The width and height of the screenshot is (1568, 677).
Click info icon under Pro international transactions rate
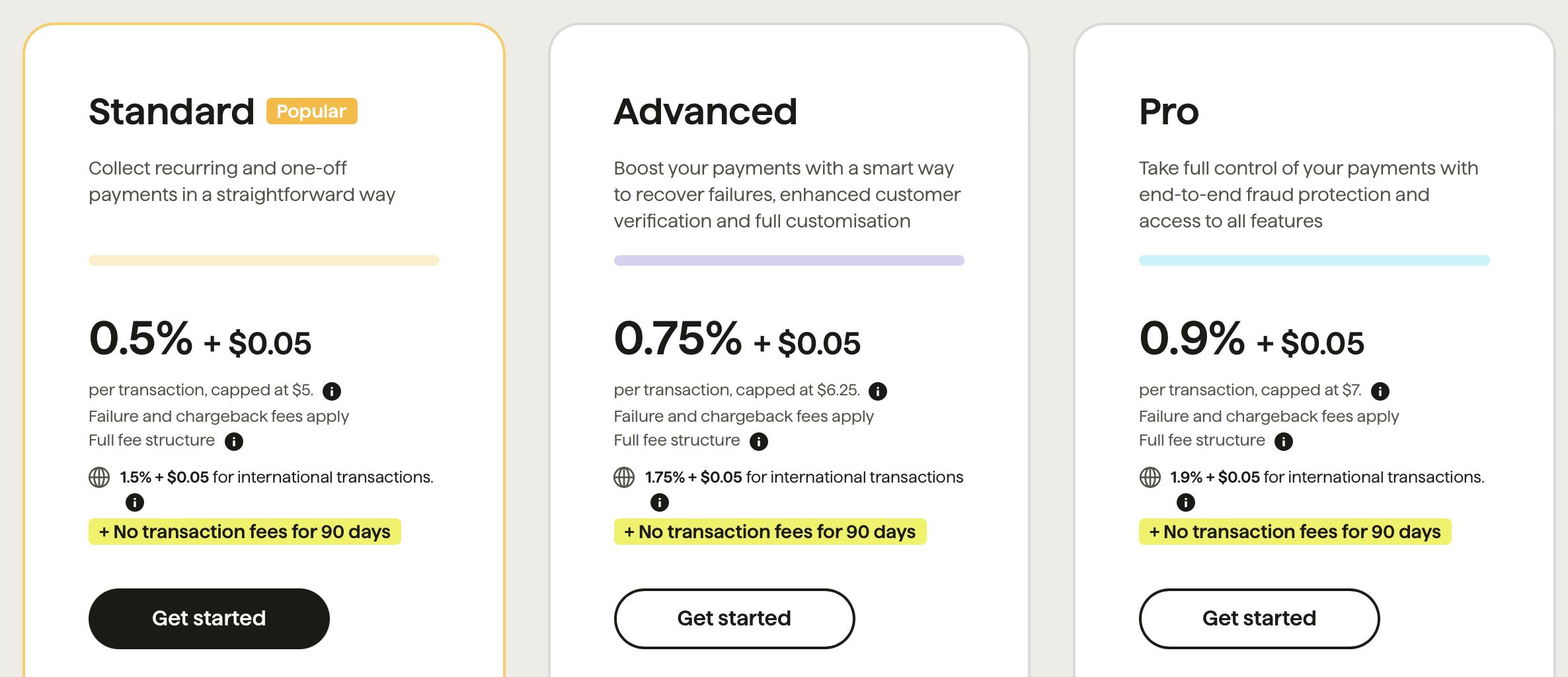tap(1185, 502)
